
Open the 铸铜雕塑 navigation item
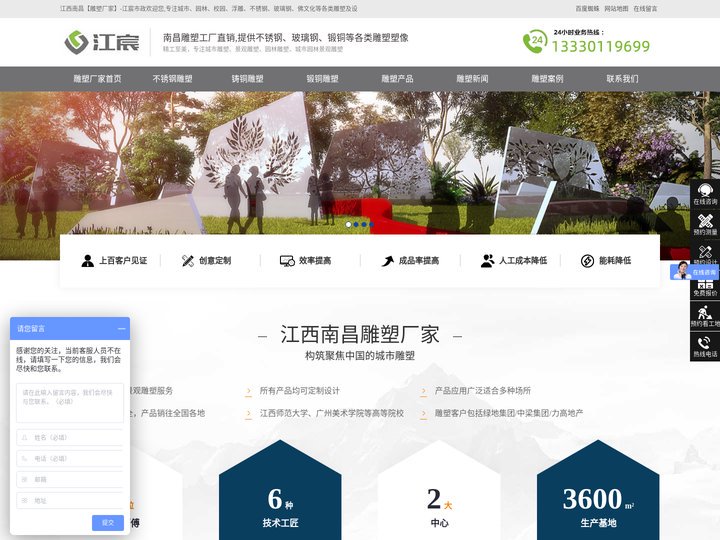click(x=248, y=79)
